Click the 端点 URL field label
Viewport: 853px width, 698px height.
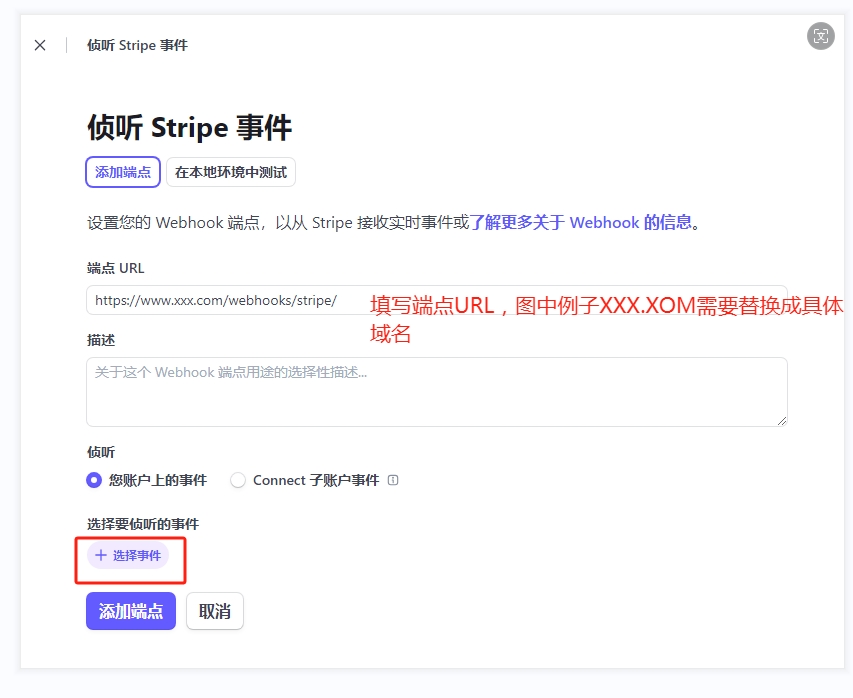point(115,268)
